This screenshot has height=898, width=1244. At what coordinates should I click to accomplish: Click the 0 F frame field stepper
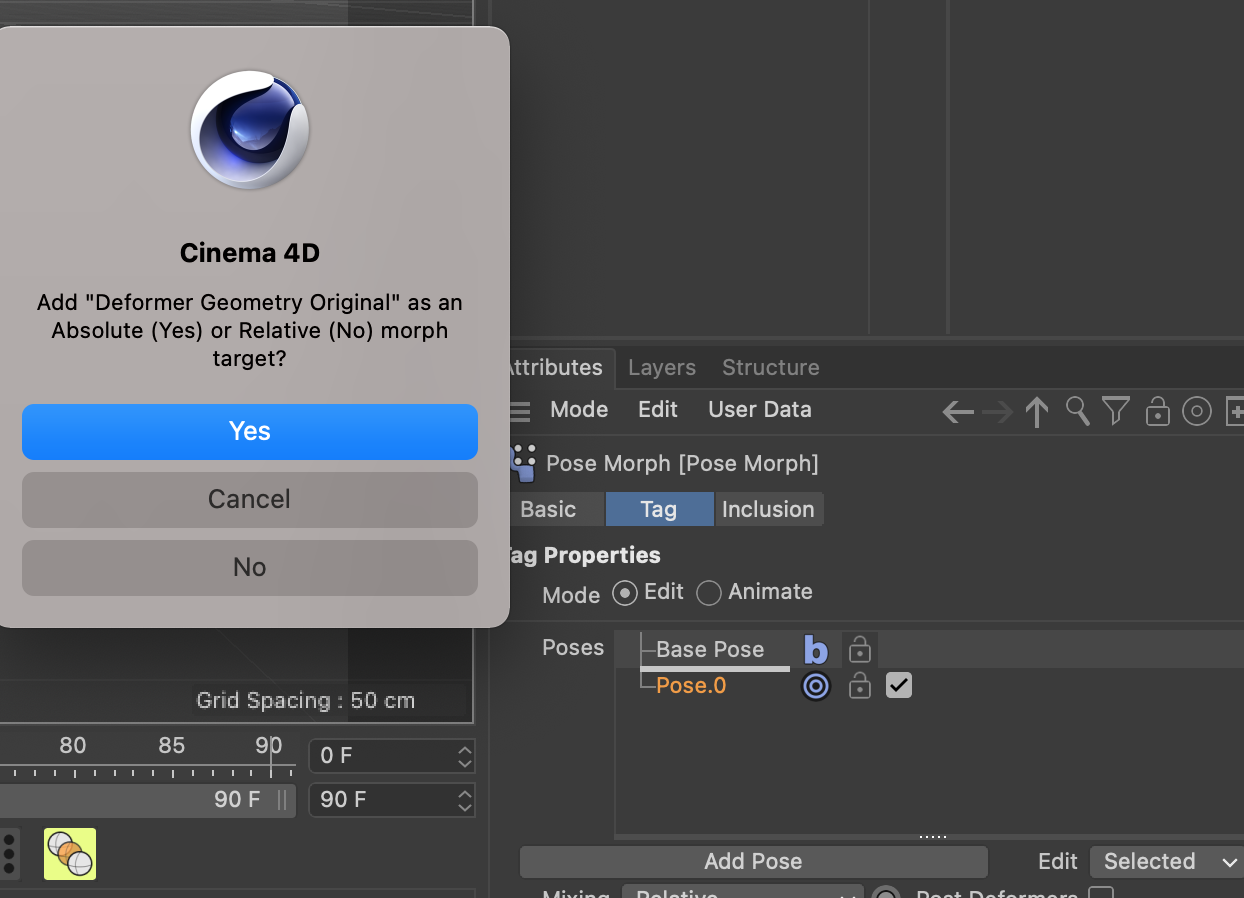coord(464,756)
